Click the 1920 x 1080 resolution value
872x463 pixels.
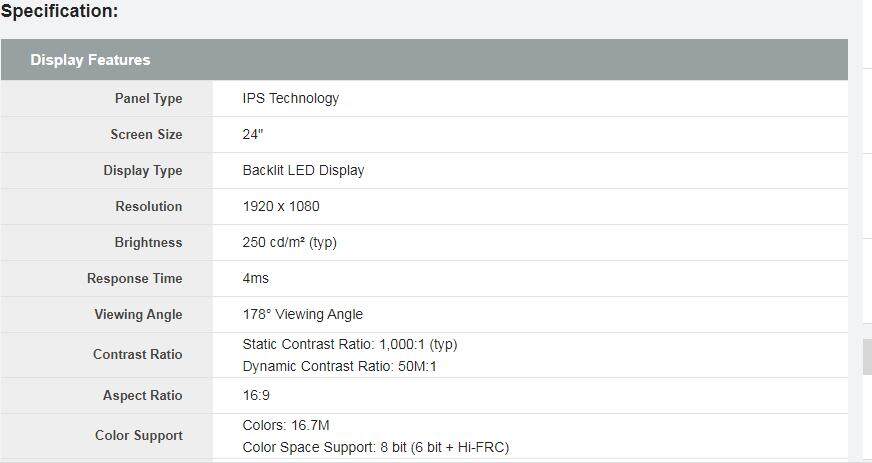pos(281,206)
